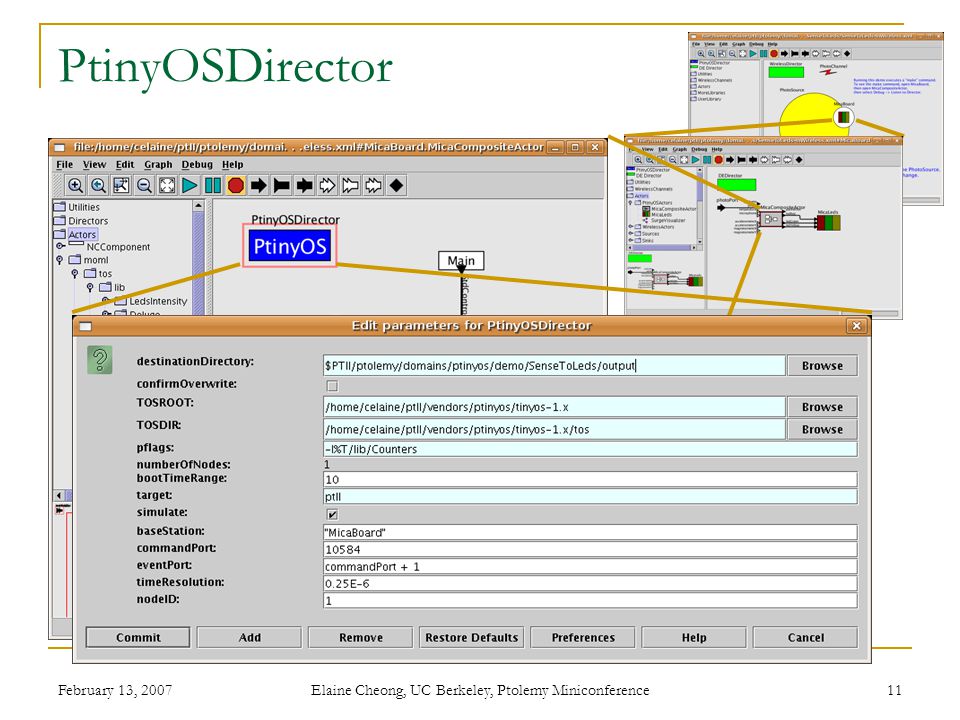This screenshot has width=960, height=720.
Task: Select the blue PtinyOS director block on canvas
Action: click(x=290, y=246)
